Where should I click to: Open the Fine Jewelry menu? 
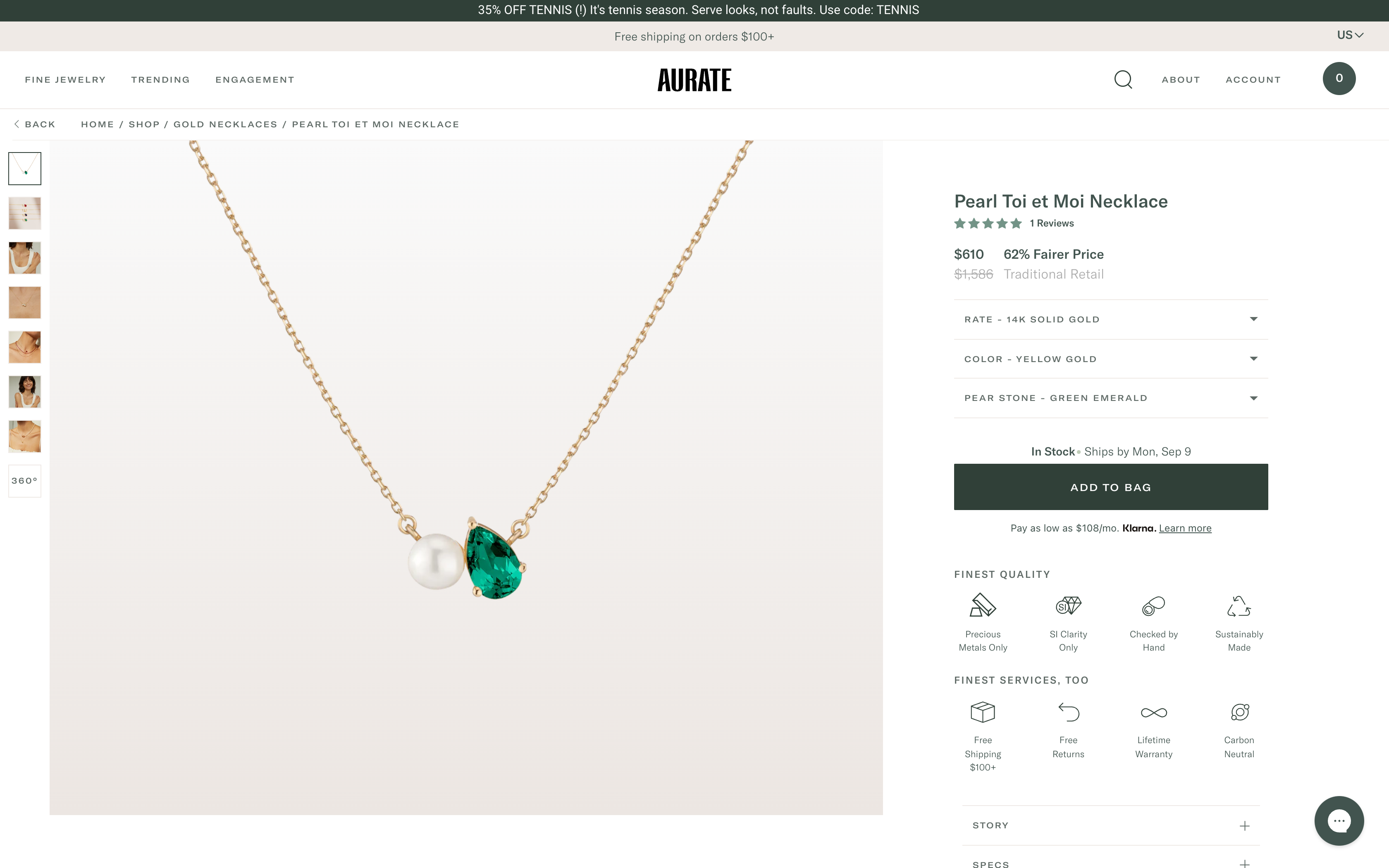coord(65,80)
